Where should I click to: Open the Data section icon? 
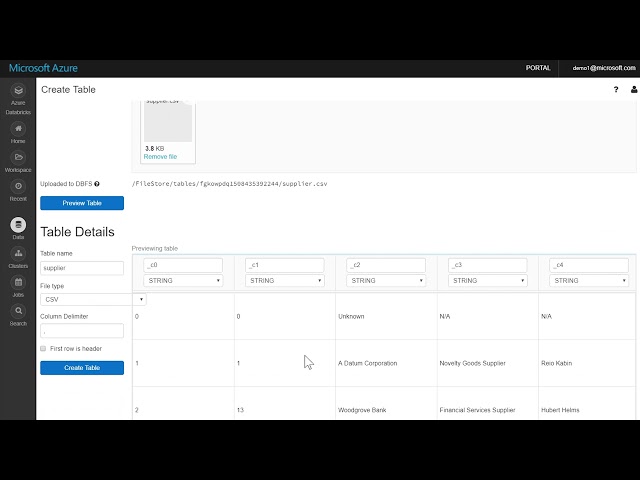coord(18,225)
